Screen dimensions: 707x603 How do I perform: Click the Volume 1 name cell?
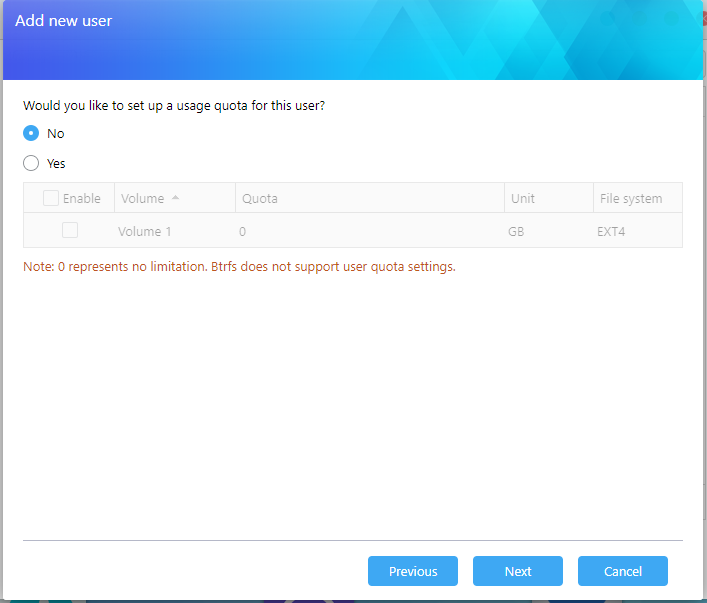click(144, 232)
